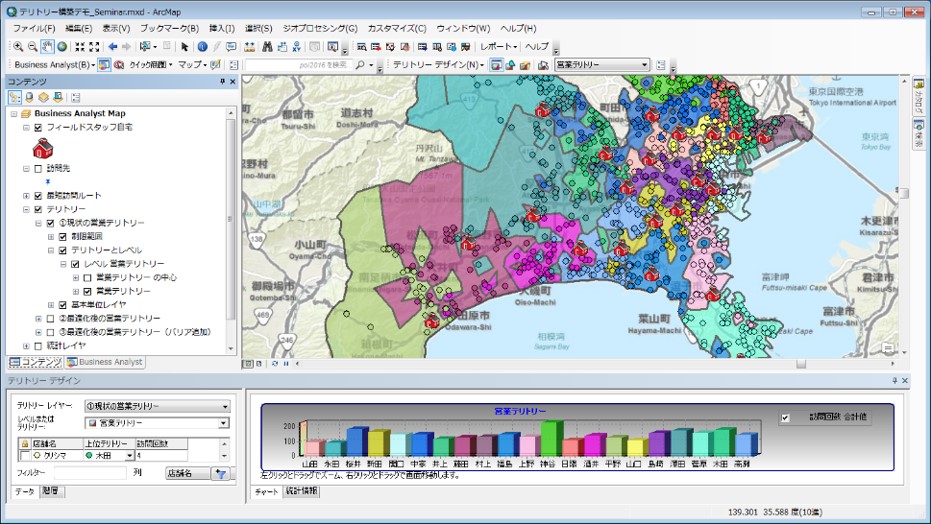Screen dimensions: 931x524
Task: Click the search magnifier icon
Action: 360,65
